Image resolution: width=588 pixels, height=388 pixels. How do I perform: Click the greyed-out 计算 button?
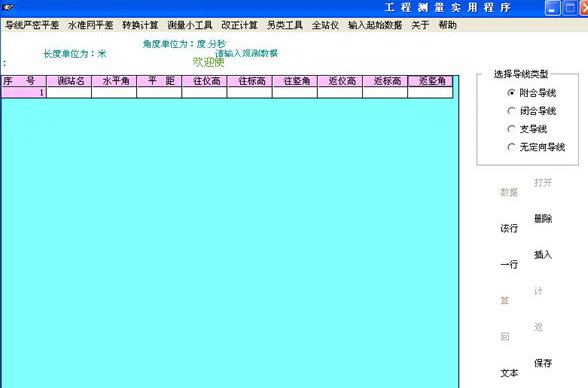click(522, 296)
